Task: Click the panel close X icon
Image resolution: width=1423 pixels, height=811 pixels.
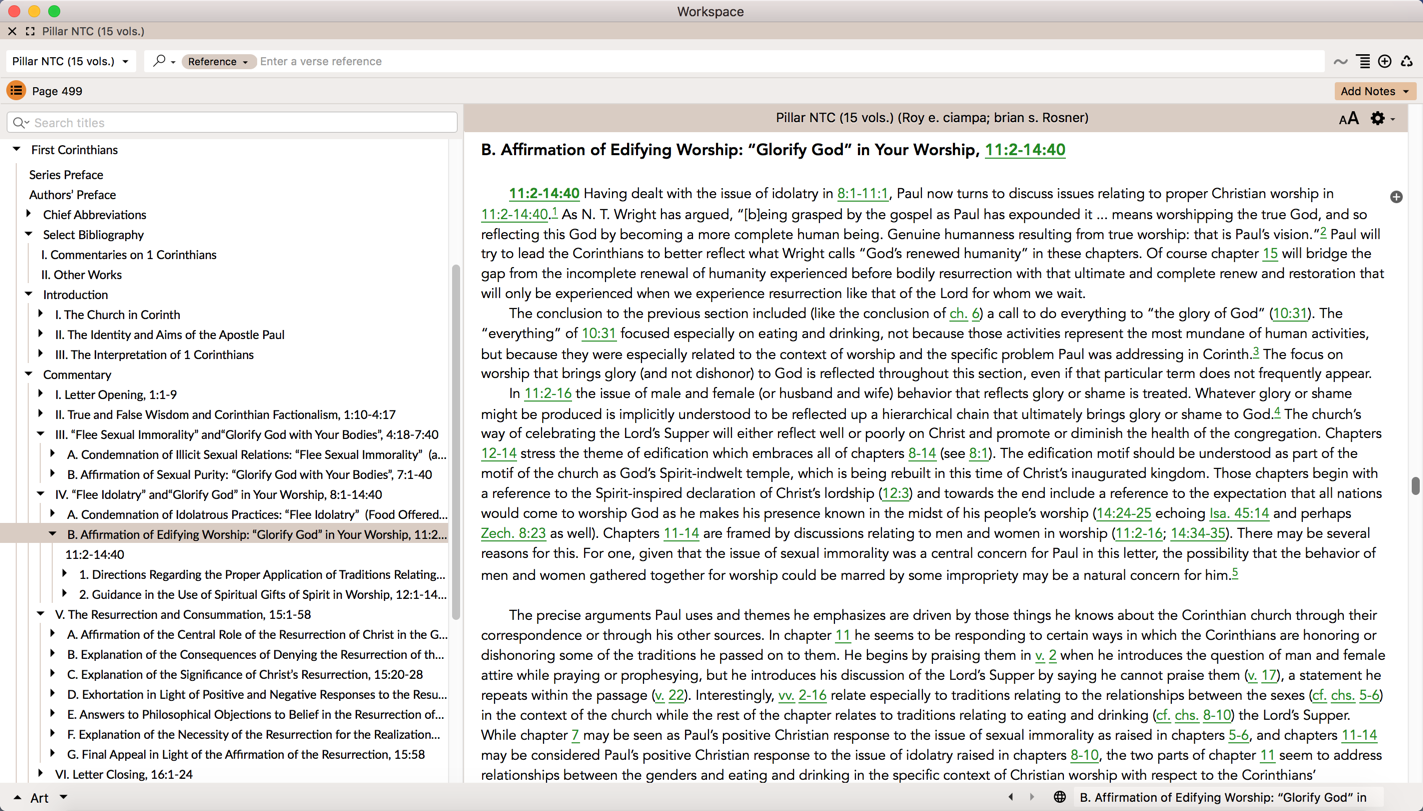Action: coord(12,32)
